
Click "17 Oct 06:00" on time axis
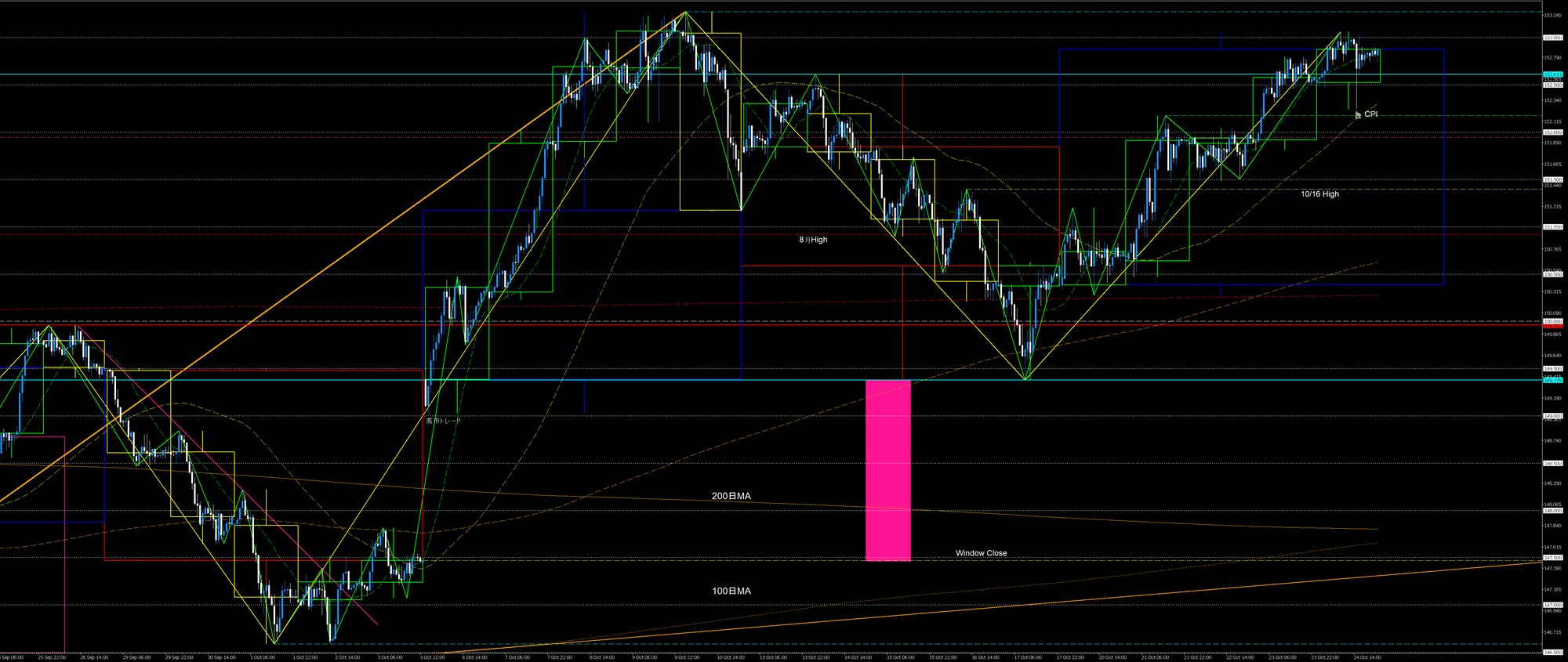[x=1028, y=657]
